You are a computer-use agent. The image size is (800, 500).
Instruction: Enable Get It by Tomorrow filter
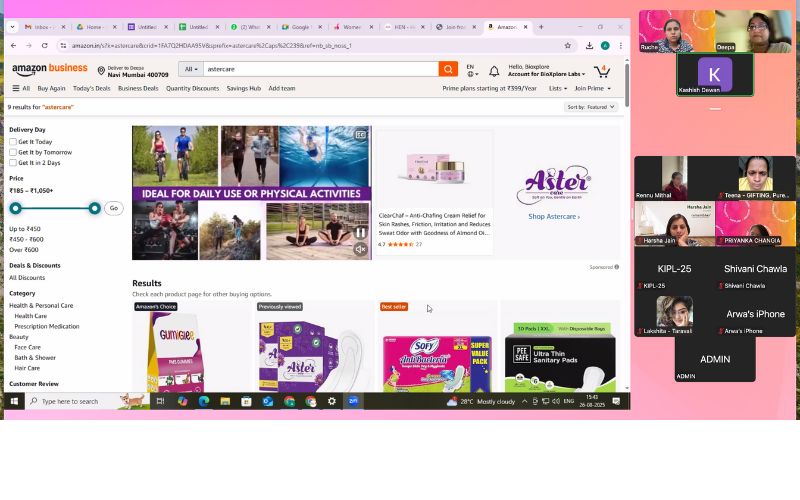tap(13, 152)
